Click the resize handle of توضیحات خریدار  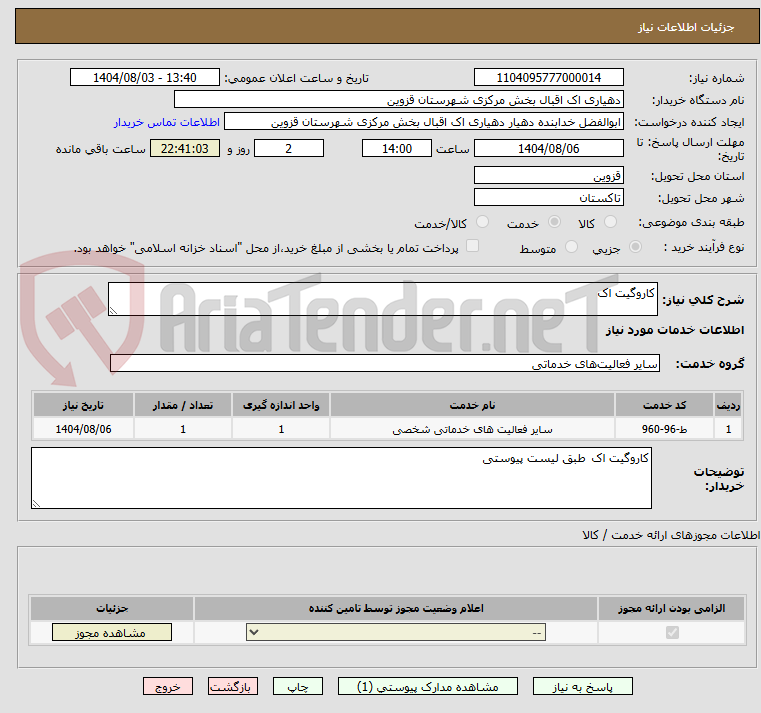coord(36,503)
